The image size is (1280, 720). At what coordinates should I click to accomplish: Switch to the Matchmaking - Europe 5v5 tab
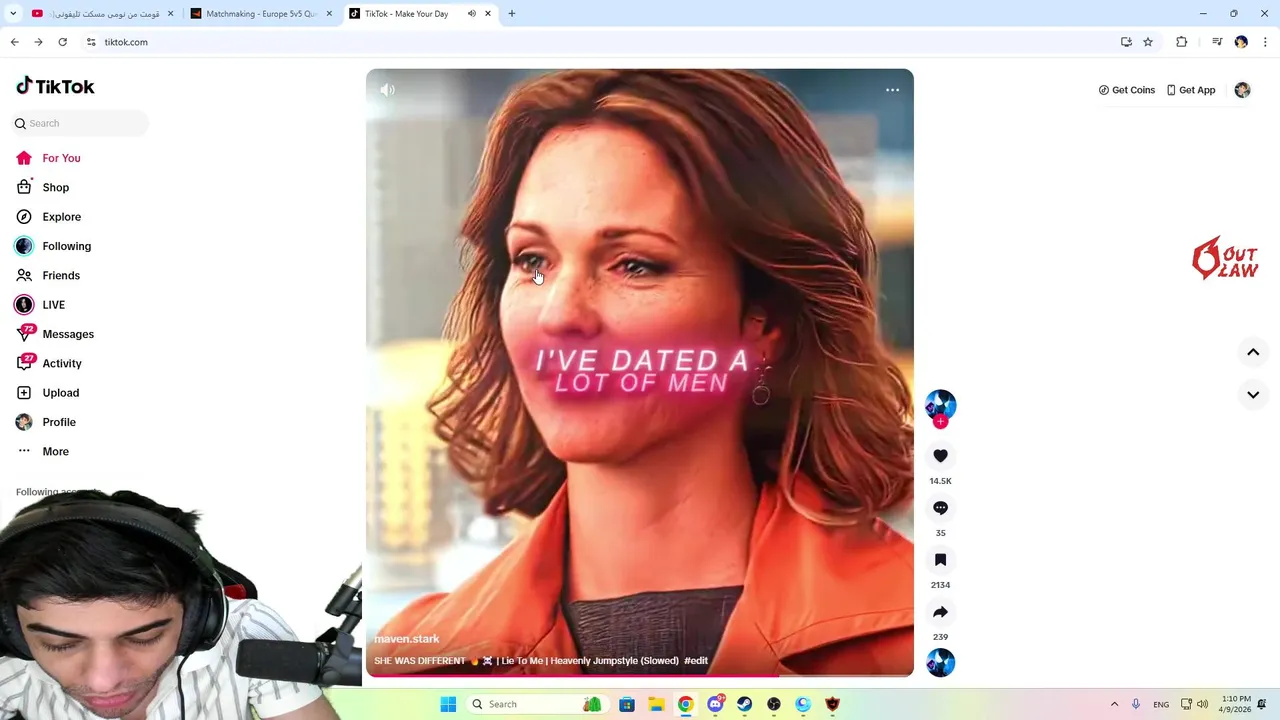point(260,14)
